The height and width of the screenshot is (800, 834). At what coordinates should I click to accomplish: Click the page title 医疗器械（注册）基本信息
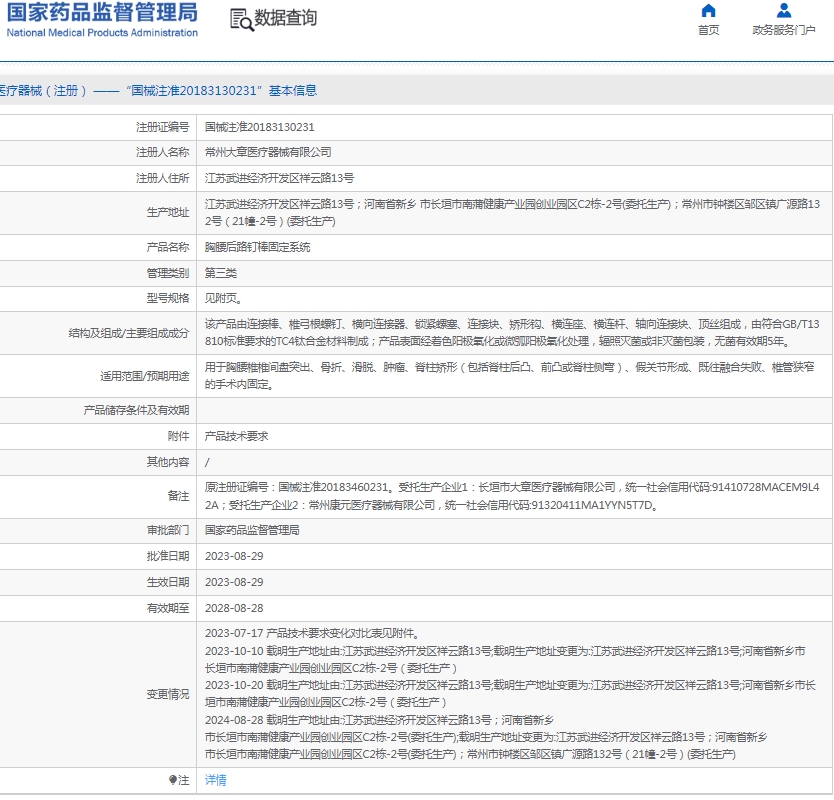pos(158,91)
